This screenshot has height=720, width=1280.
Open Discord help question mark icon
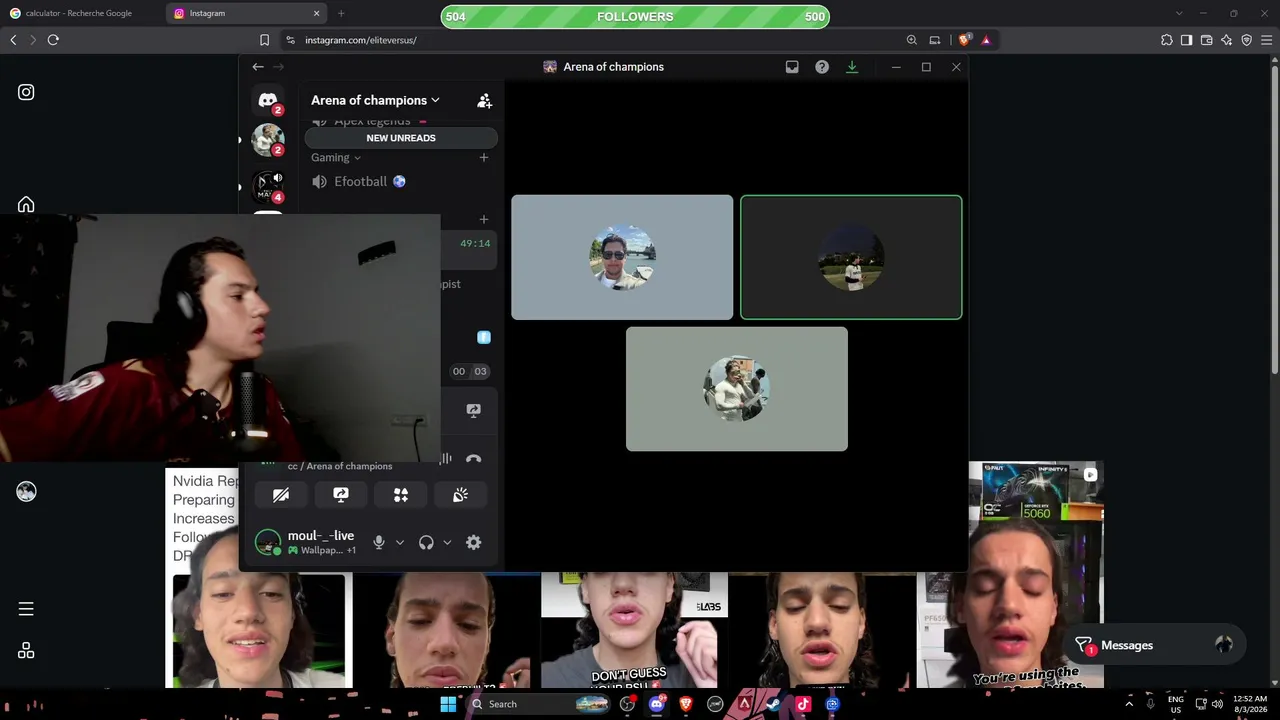click(822, 67)
